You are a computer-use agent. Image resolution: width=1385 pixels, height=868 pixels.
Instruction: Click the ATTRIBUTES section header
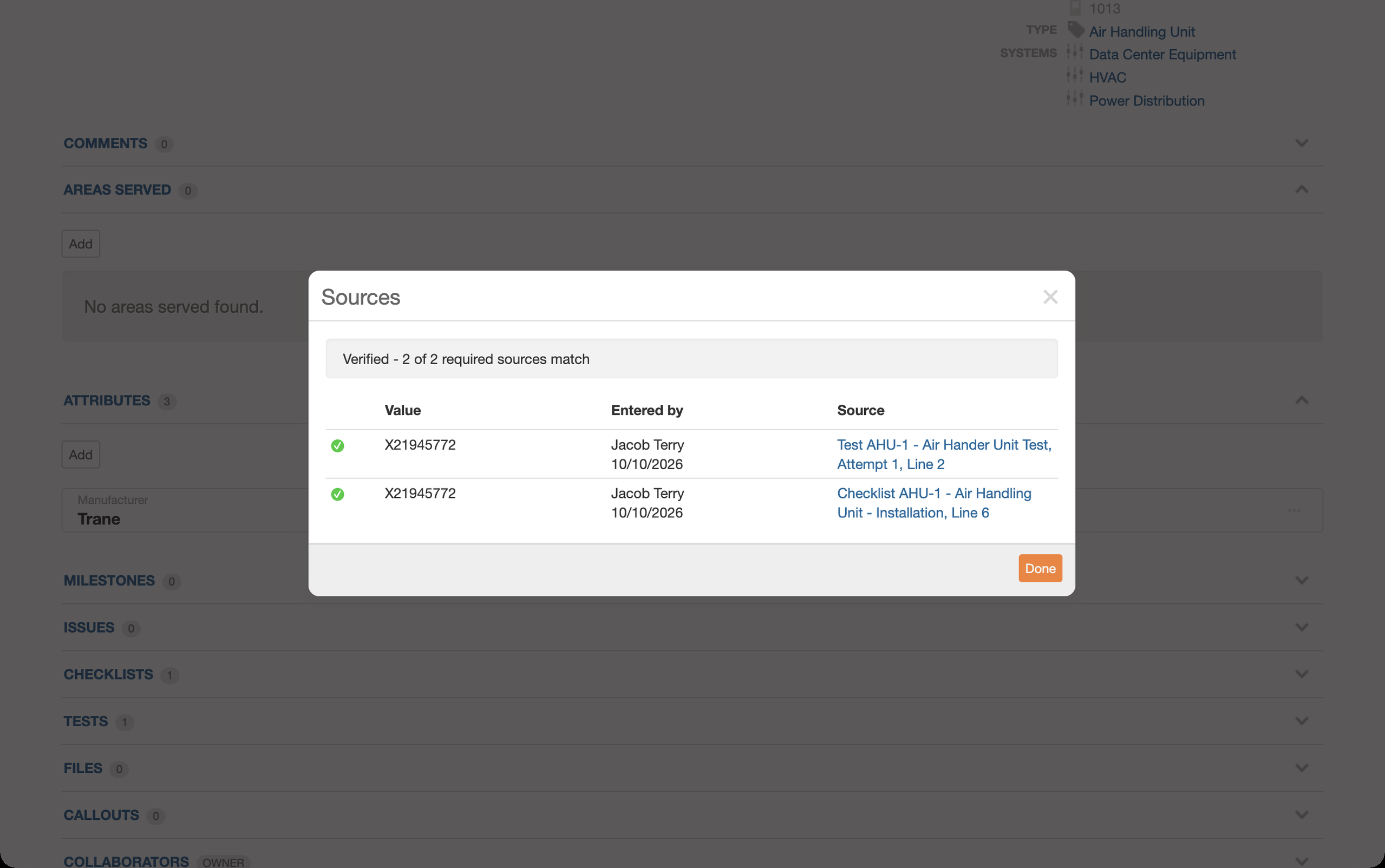(x=107, y=400)
